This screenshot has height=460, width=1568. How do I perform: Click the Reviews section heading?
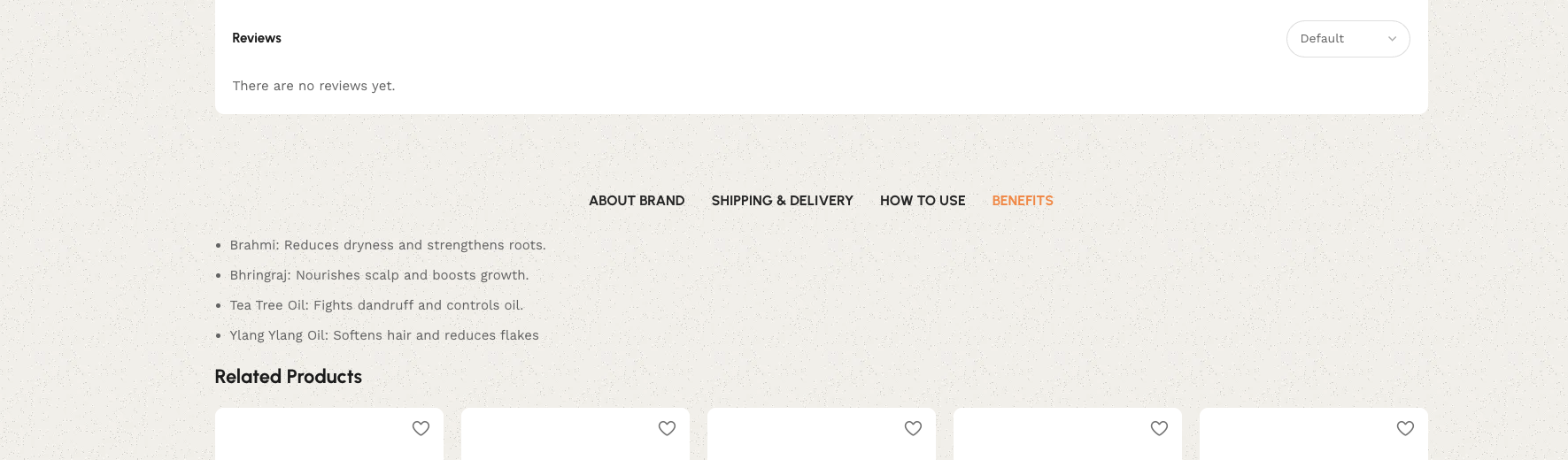257,38
